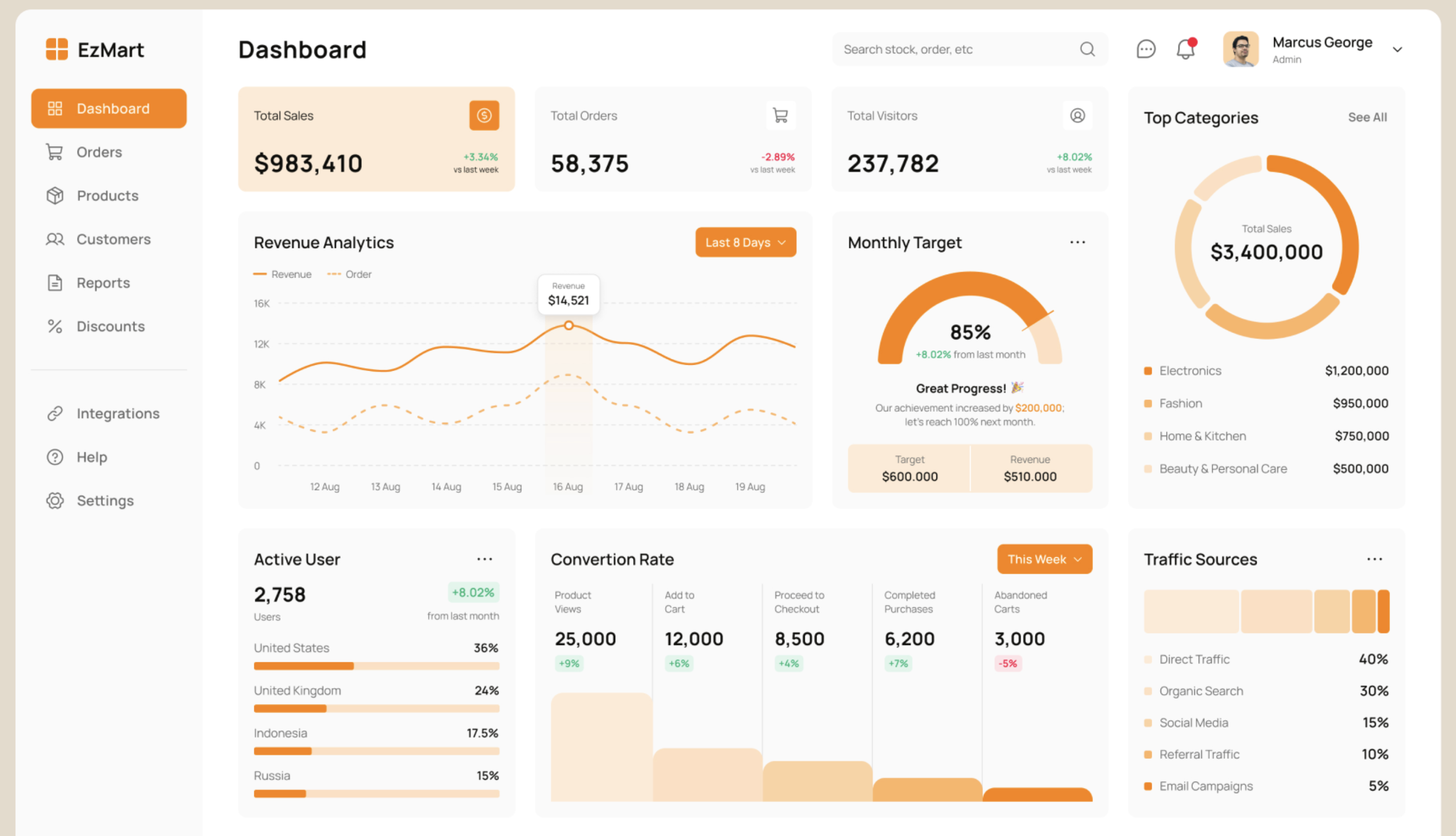Viewport: 1456px width, 836px height.
Task: Switch to the Dashboard section
Action: (109, 108)
